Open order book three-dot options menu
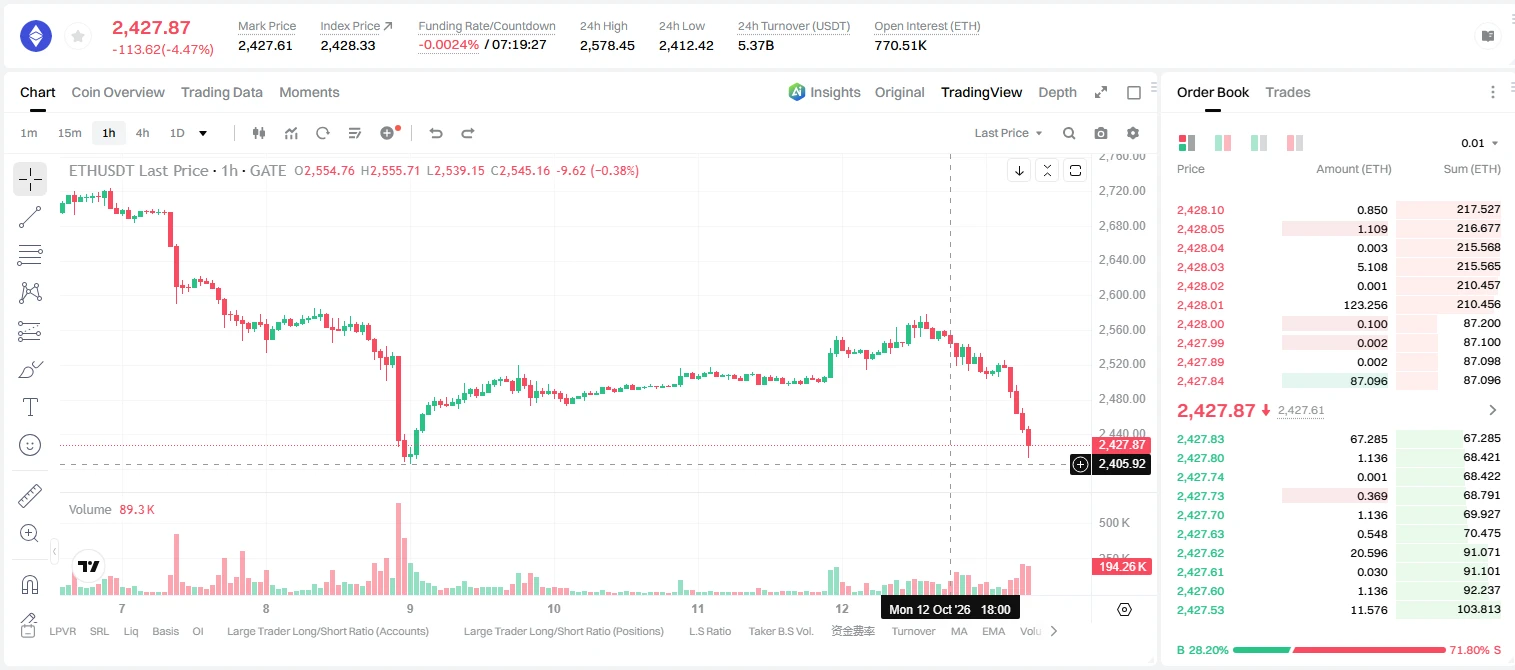Image resolution: width=1515 pixels, height=670 pixels. [x=1493, y=92]
